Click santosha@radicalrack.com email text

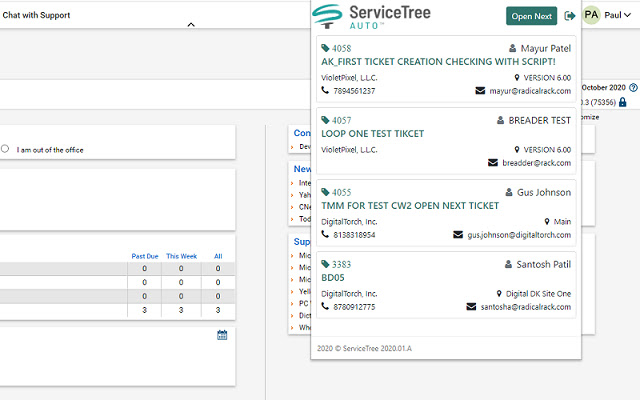click(x=525, y=307)
